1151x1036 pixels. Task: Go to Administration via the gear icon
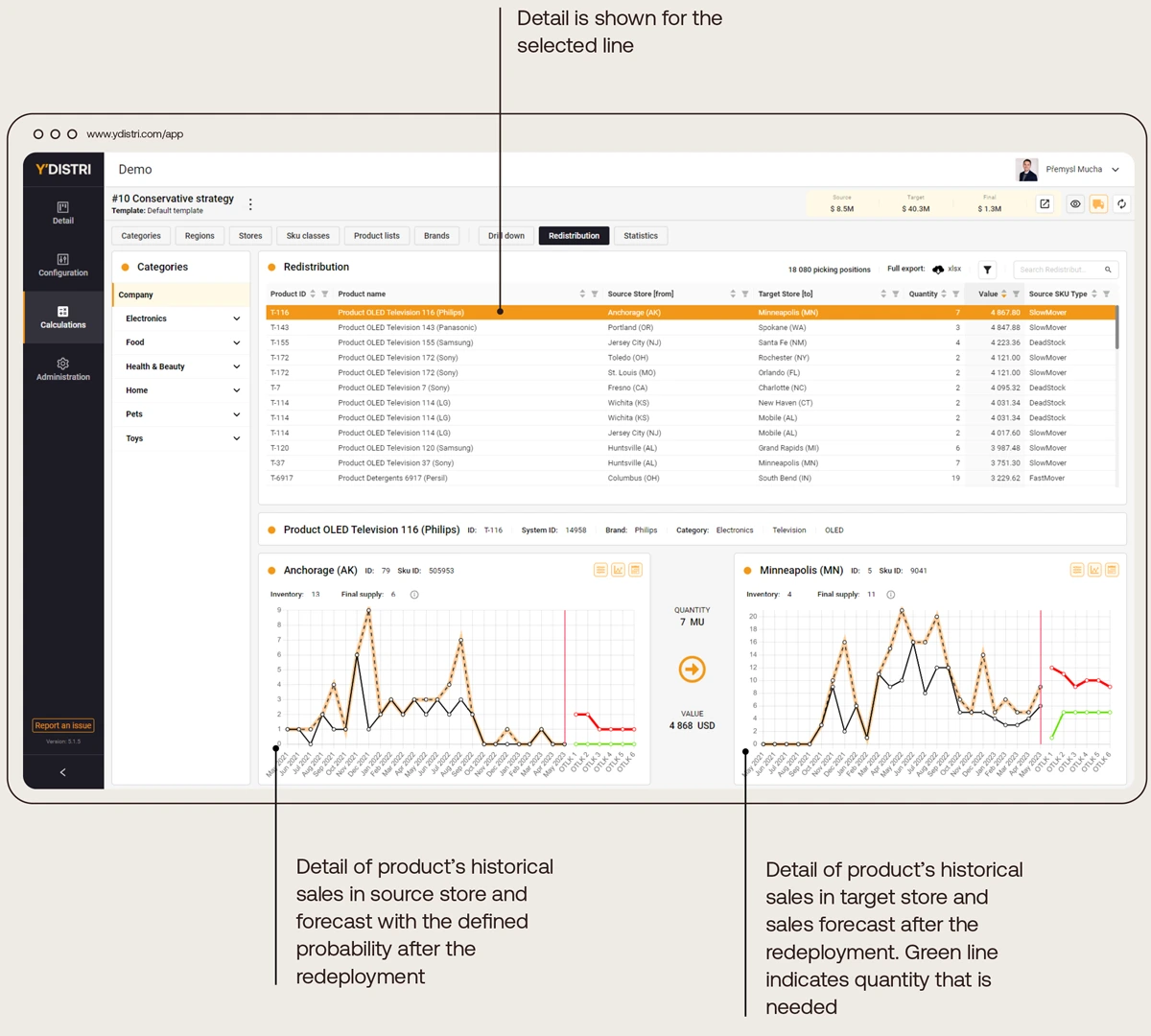(x=62, y=369)
